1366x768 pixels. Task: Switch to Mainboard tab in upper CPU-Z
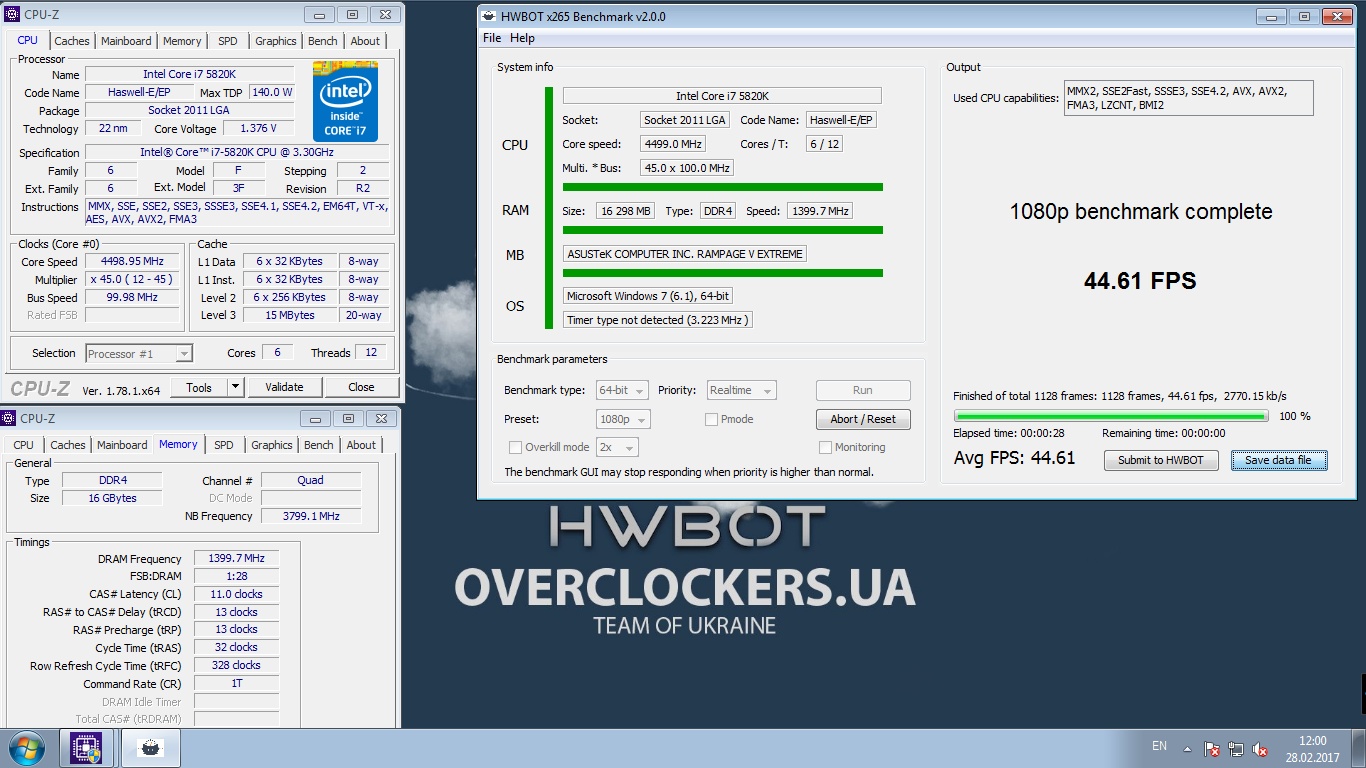click(x=126, y=41)
